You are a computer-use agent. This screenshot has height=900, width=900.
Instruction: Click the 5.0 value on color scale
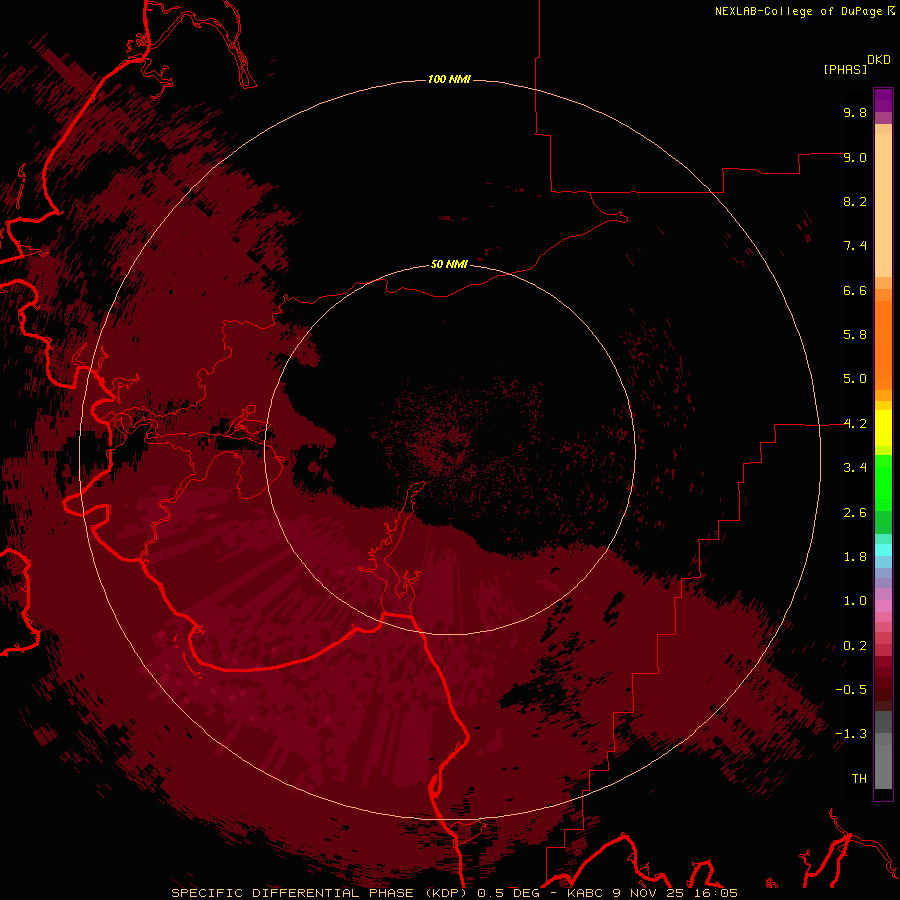click(x=855, y=379)
